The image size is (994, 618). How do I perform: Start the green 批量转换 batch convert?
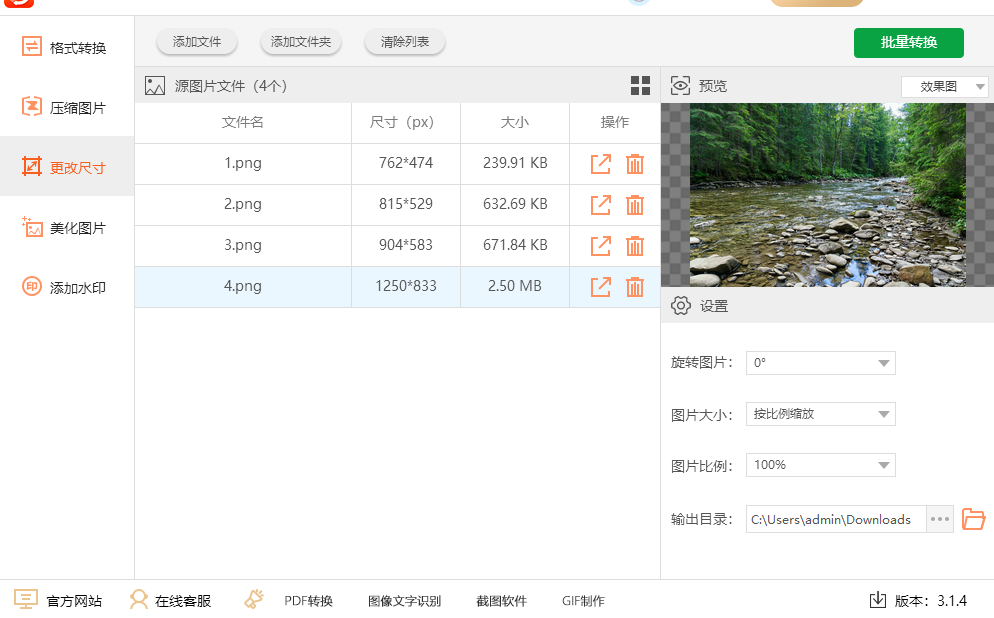(908, 42)
